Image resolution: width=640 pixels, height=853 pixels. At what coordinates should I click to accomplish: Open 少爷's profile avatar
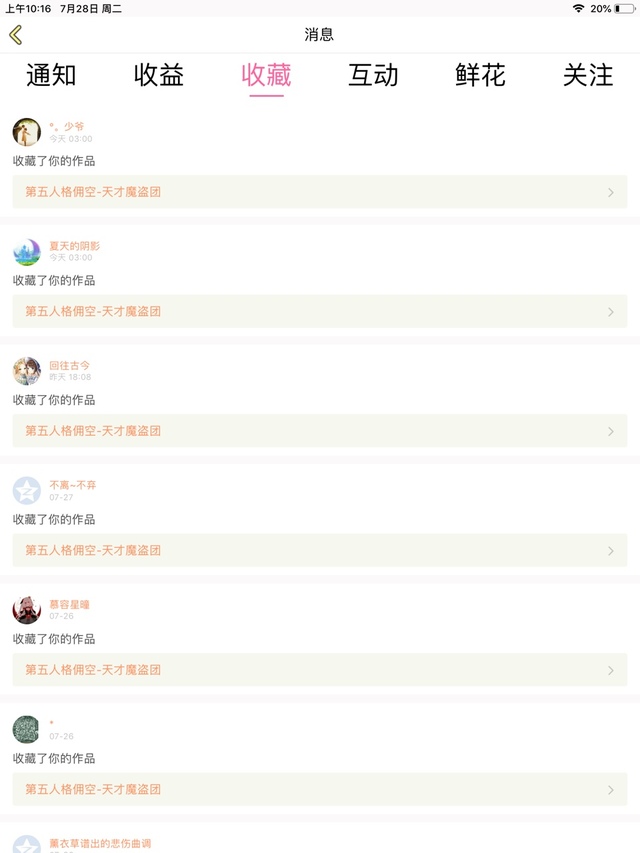(x=27, y=132)
